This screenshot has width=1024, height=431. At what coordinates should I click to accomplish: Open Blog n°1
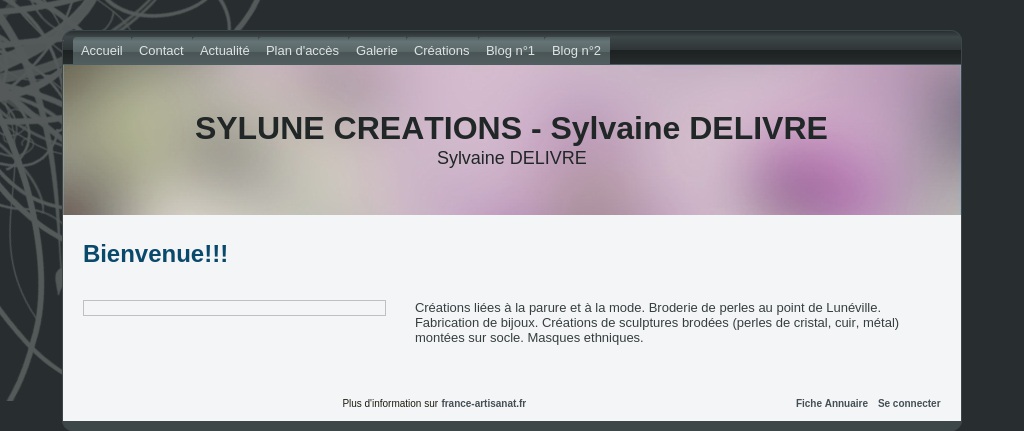tap(511, 51)
